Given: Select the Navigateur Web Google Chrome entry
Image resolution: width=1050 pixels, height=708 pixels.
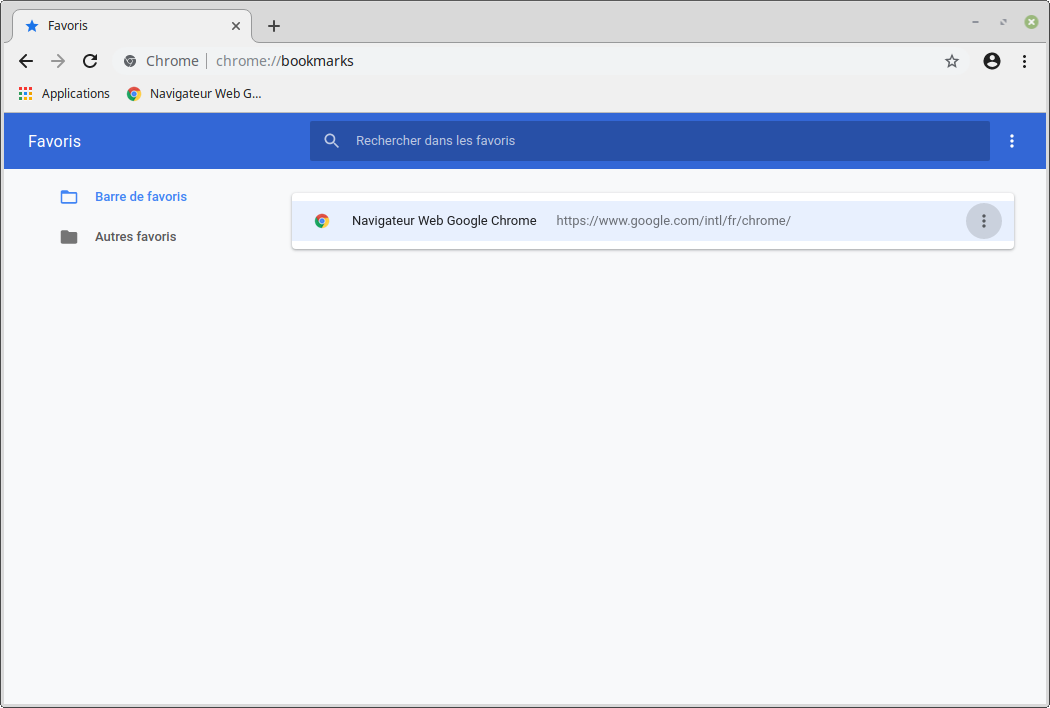Looking at the screenshot, I should [444, 221].
